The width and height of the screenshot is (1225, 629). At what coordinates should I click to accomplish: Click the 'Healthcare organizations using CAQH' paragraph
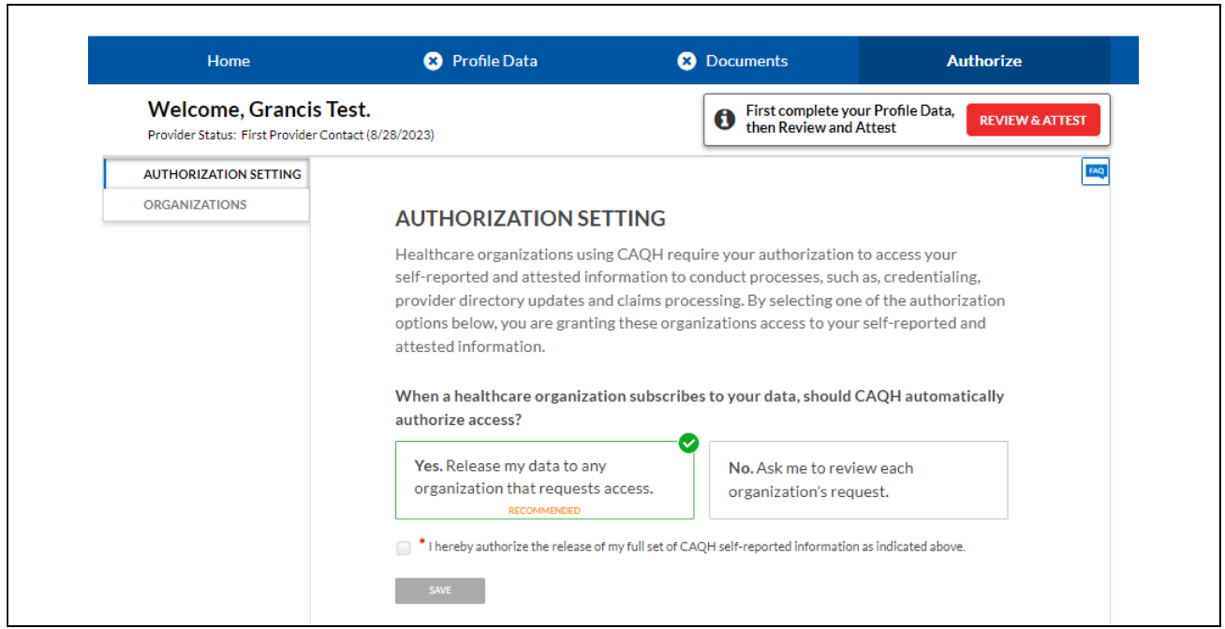700,301
